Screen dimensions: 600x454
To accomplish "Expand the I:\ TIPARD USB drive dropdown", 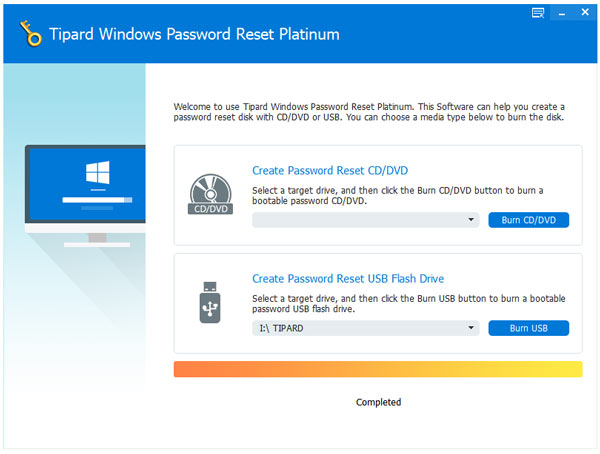I will pos(365,328).
